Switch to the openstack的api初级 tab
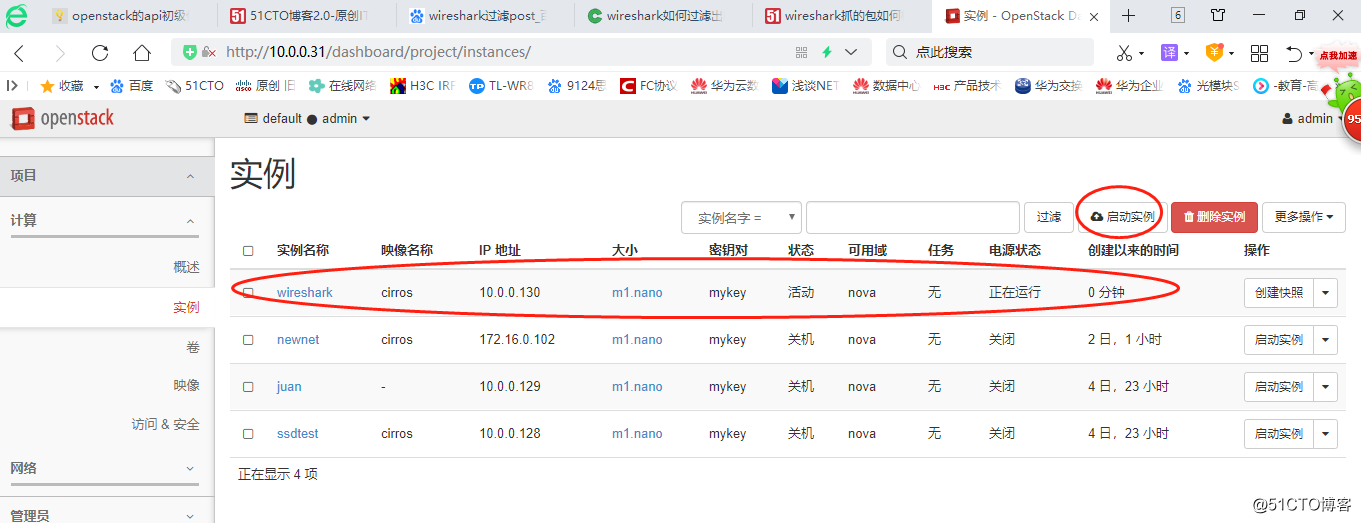The height and width of the screenshot is (523, 1361). point(118,15)
